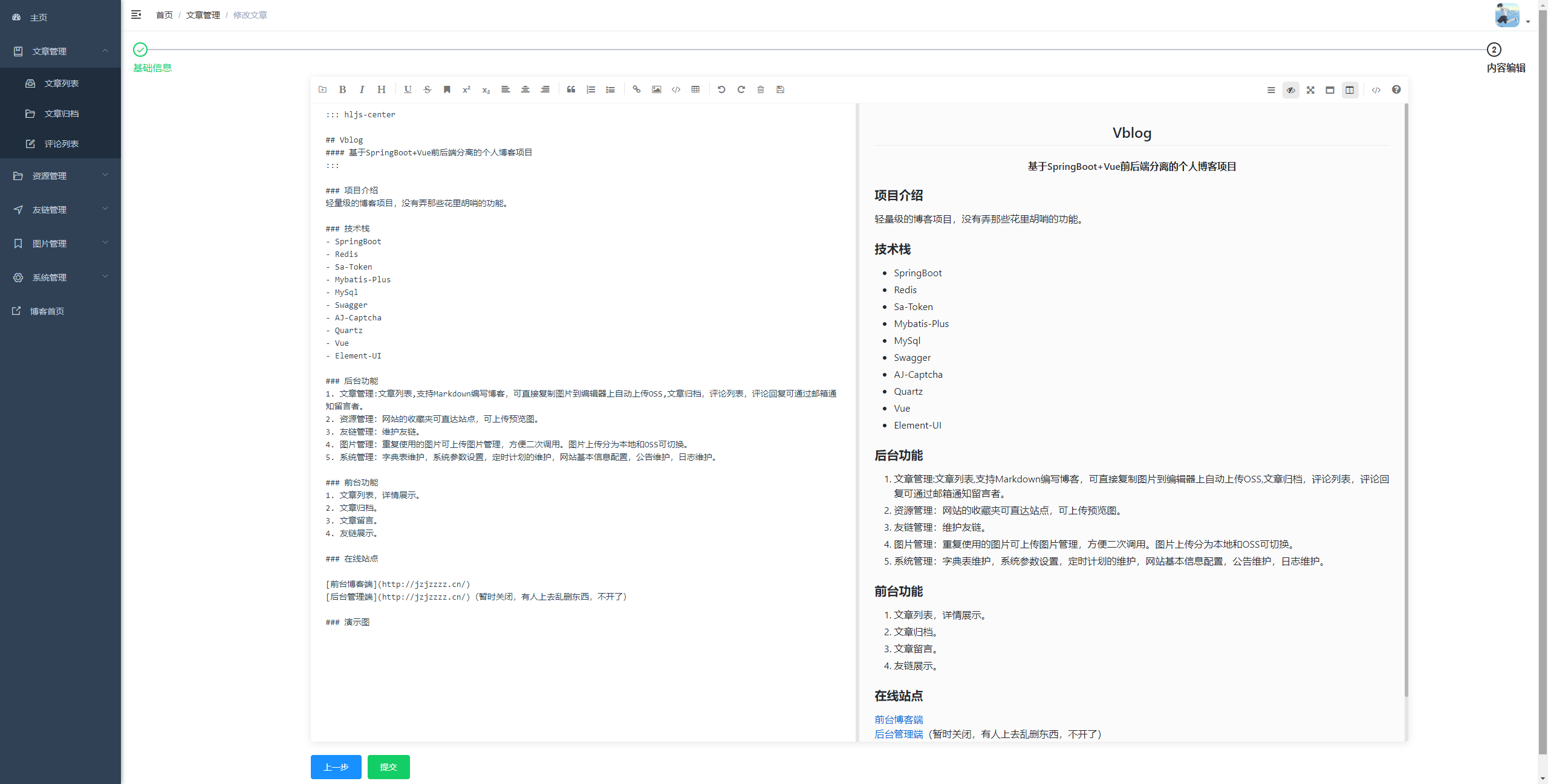Image resolution: width=1548 pixels, height=784 pixels.
Task: Apply strikethrough formatting in the editor toolbar
Action: point(428,89)
